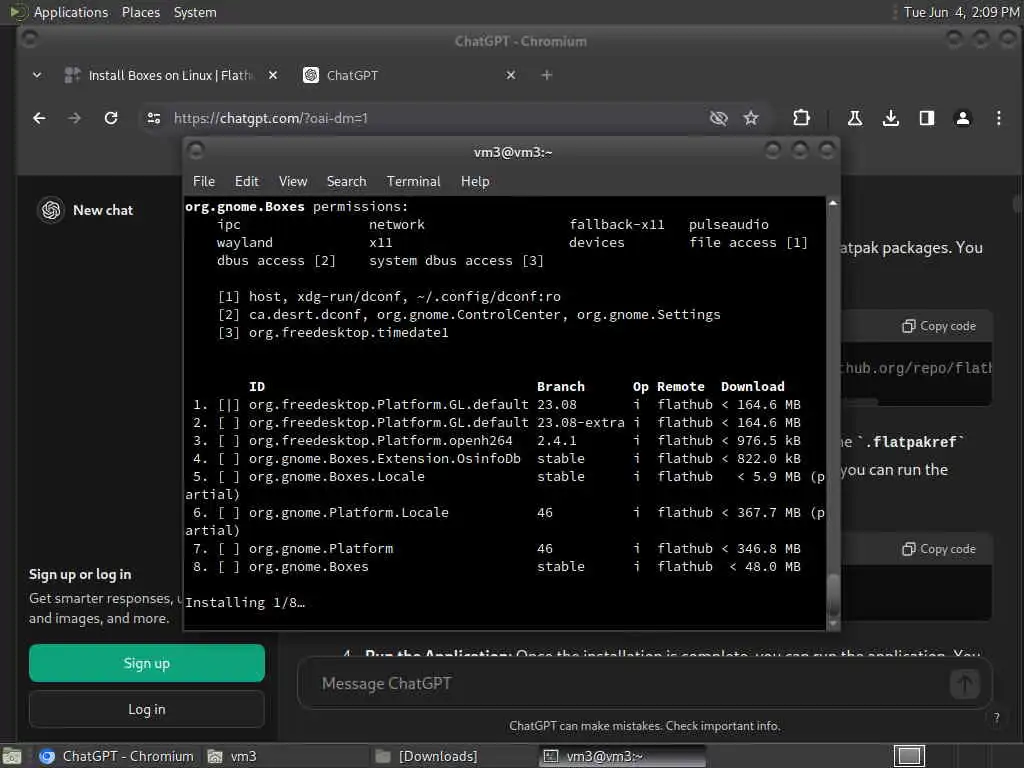Toggle the Chromium side panel
This screenshot has height=768, width=1024.
[927, 118]
